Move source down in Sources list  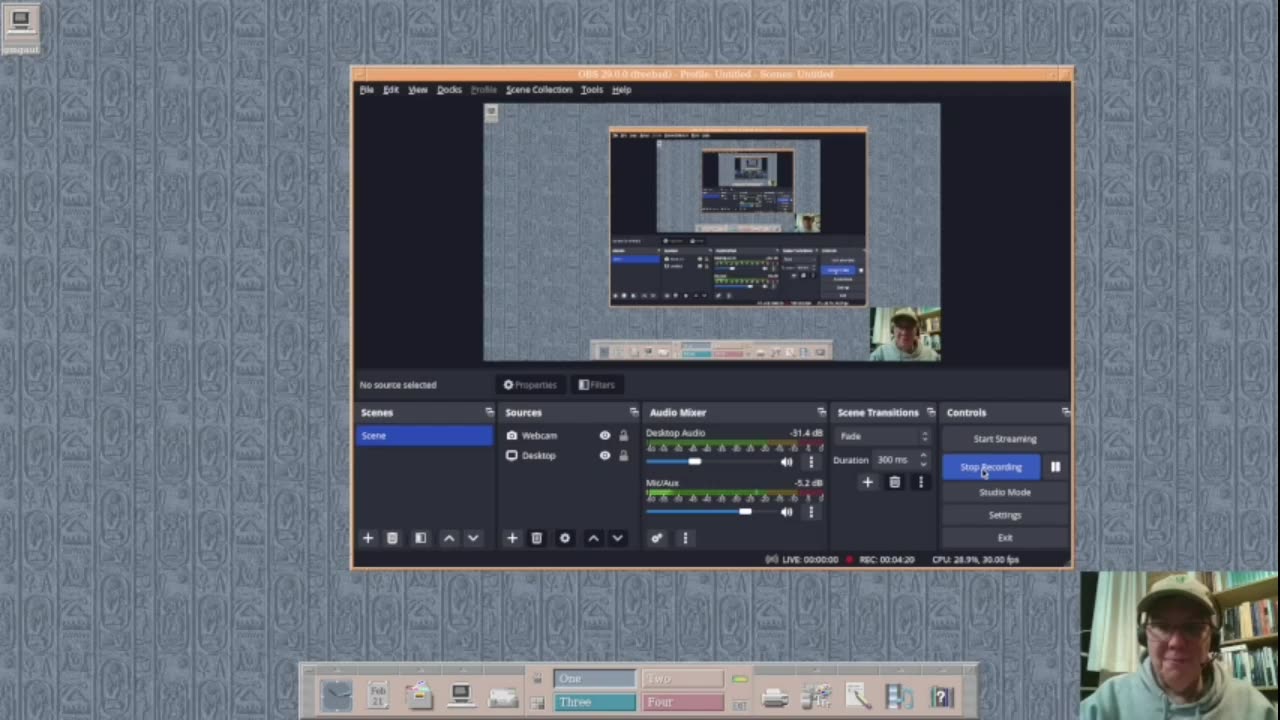coord(617,538)
